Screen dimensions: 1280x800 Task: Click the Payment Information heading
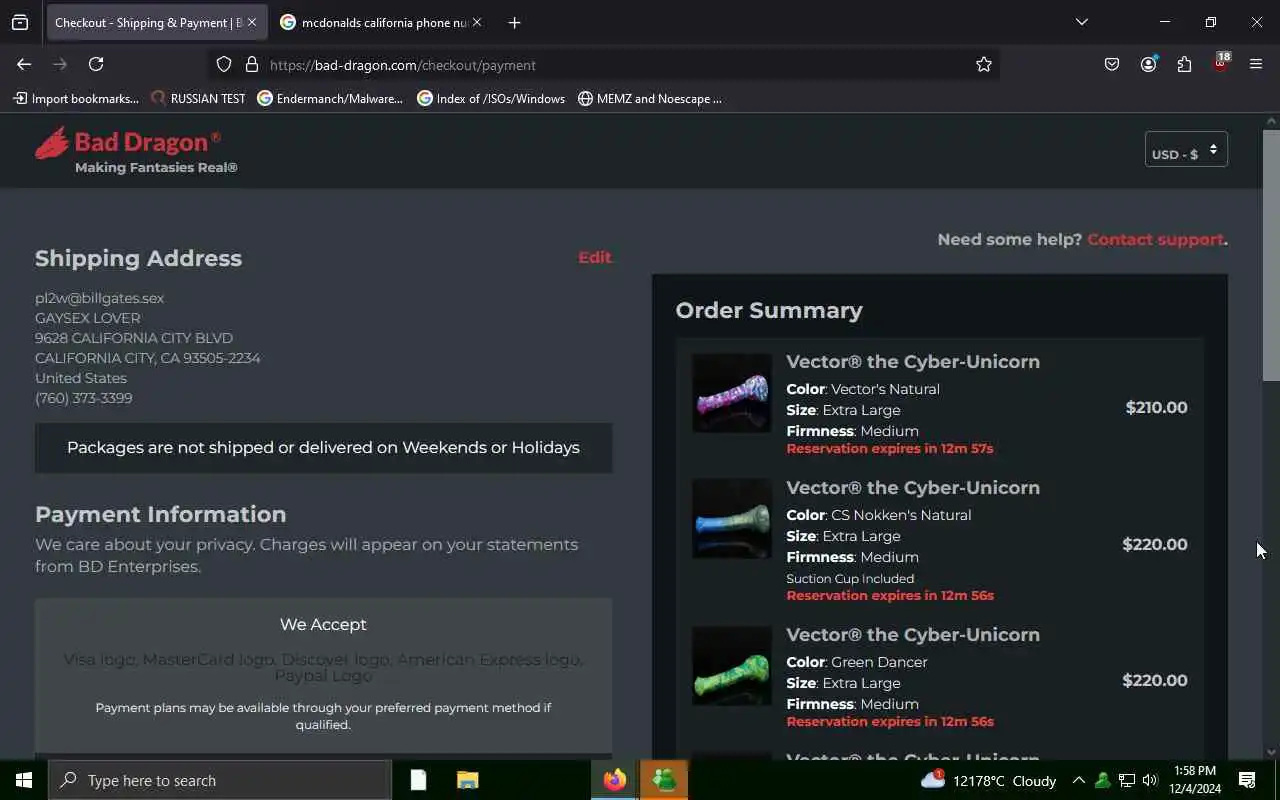pyautogui.click(x=160, y=514)
